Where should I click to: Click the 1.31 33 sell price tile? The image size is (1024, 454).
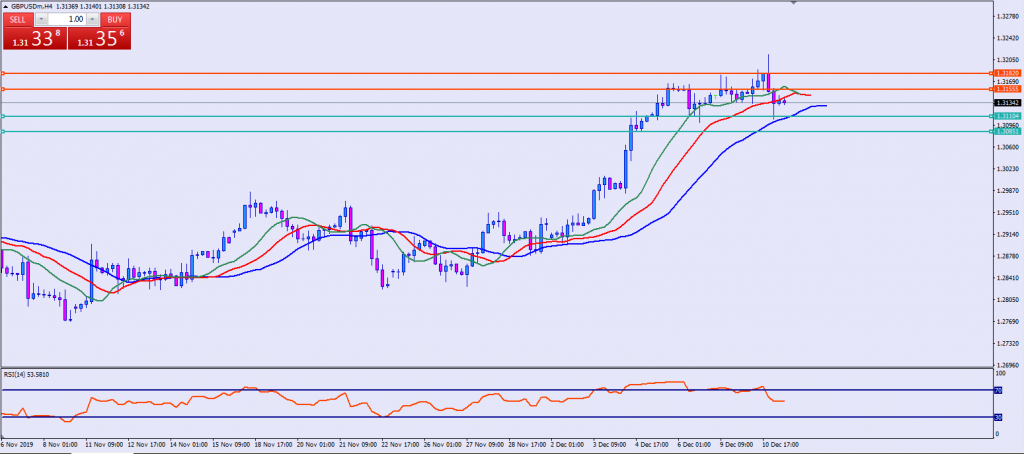click(33, 39)
